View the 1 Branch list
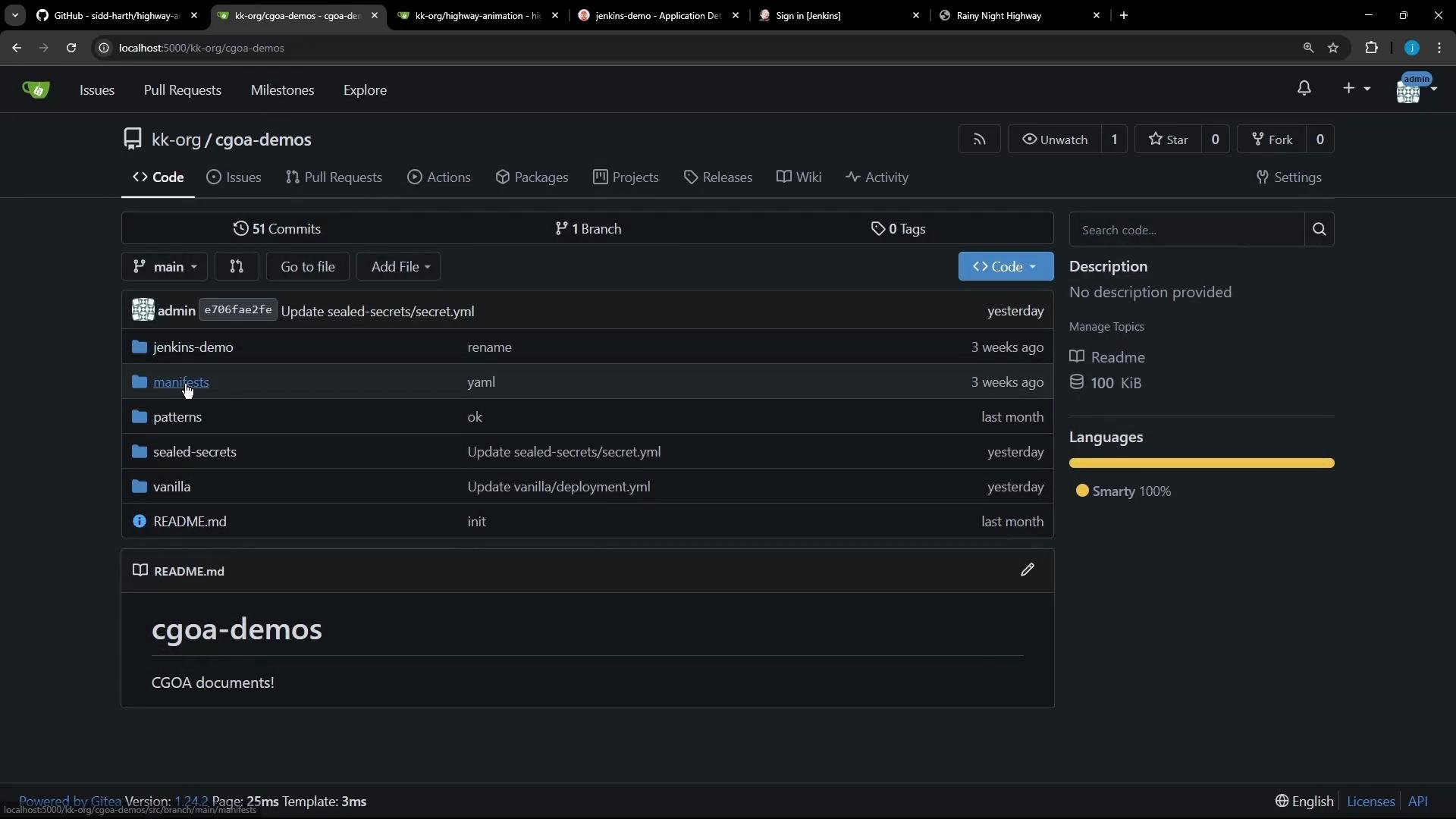 click(x=588, y=229)
